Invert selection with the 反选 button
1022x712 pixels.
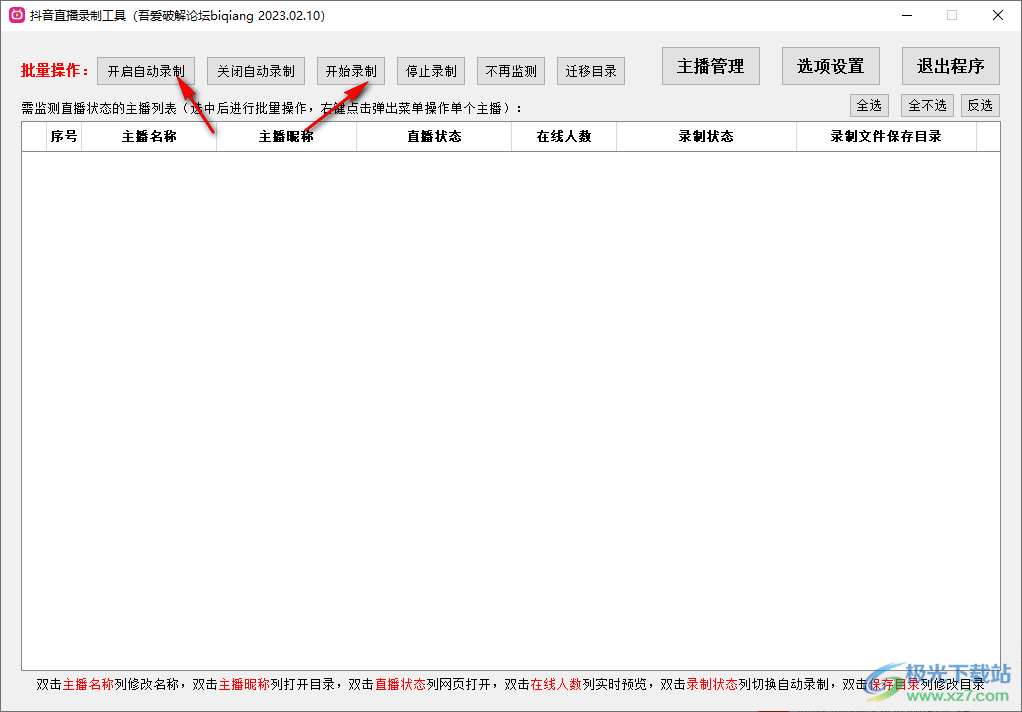coord(980,104)
